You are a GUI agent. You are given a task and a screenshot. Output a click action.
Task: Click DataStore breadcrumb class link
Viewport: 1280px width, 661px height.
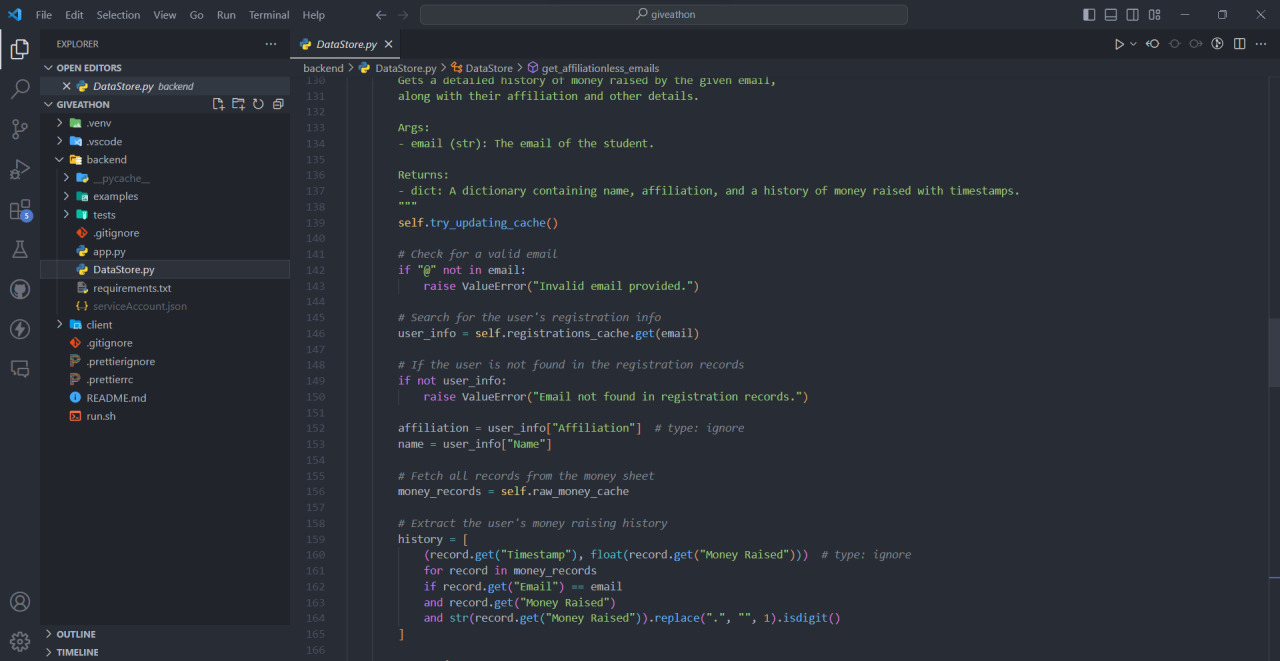point(488,68)
